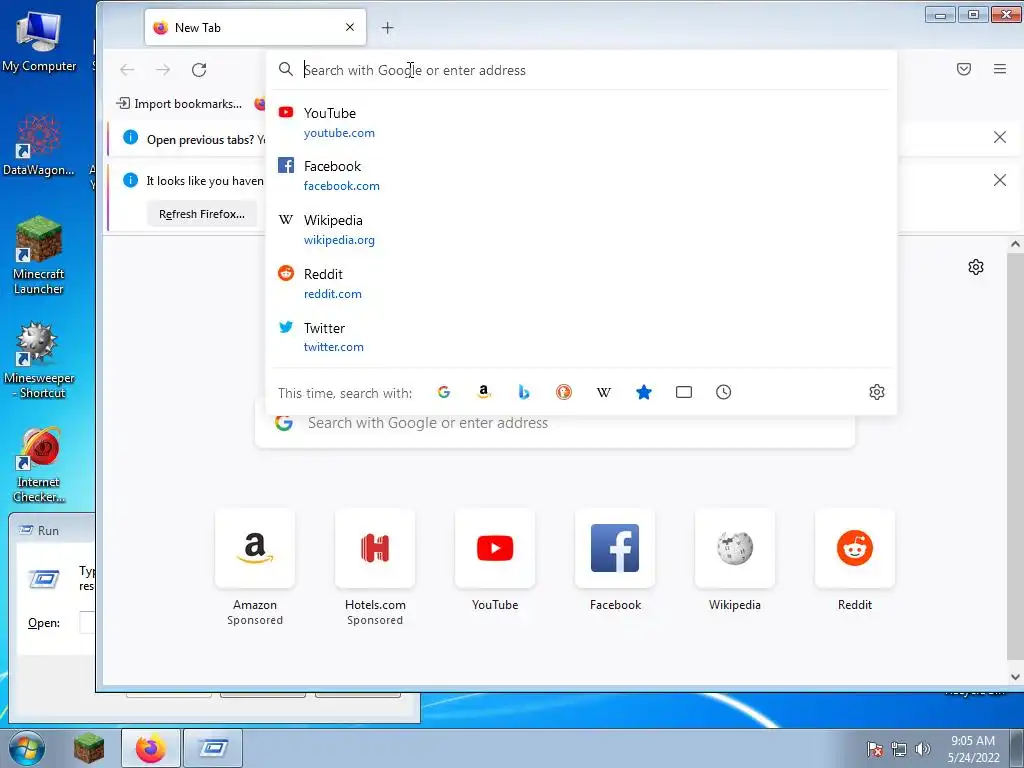Select Internet Checker desktop shortcut

pyautogui.click(x=39, y=465)
